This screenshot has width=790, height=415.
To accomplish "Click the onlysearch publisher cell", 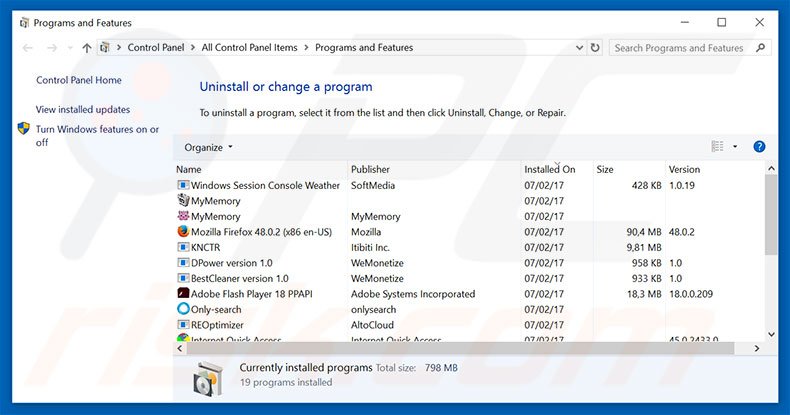I will coord(373,310).
